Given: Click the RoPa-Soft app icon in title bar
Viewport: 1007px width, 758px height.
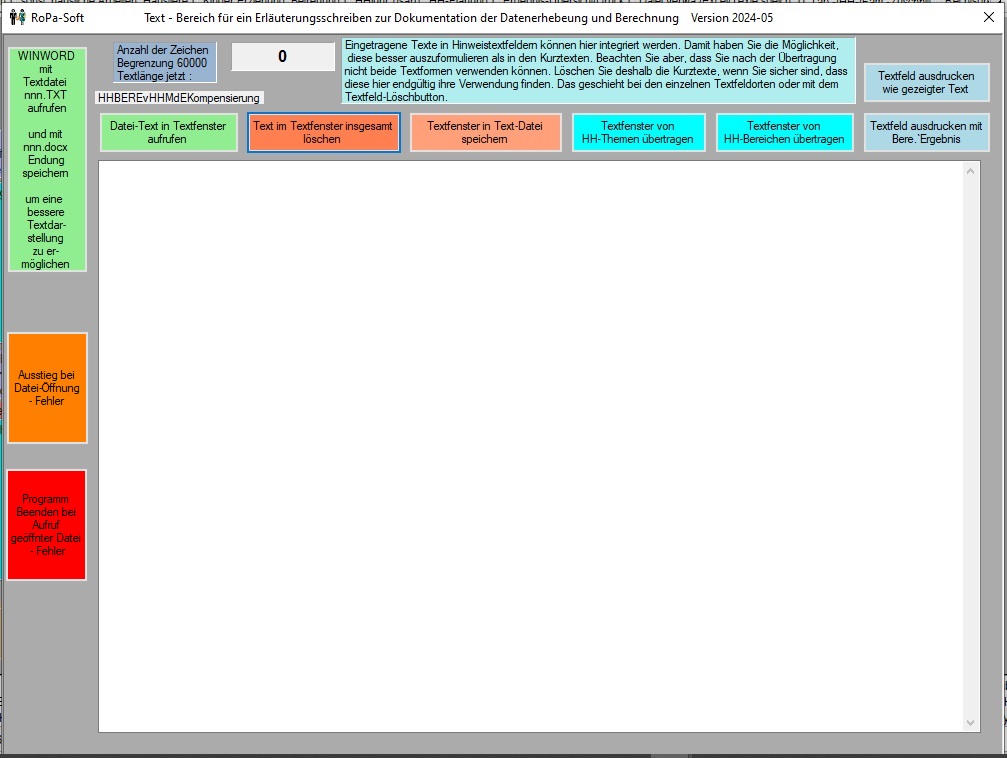Looking at the screenshot, I should pyautogui.click(x=17, y=17).
